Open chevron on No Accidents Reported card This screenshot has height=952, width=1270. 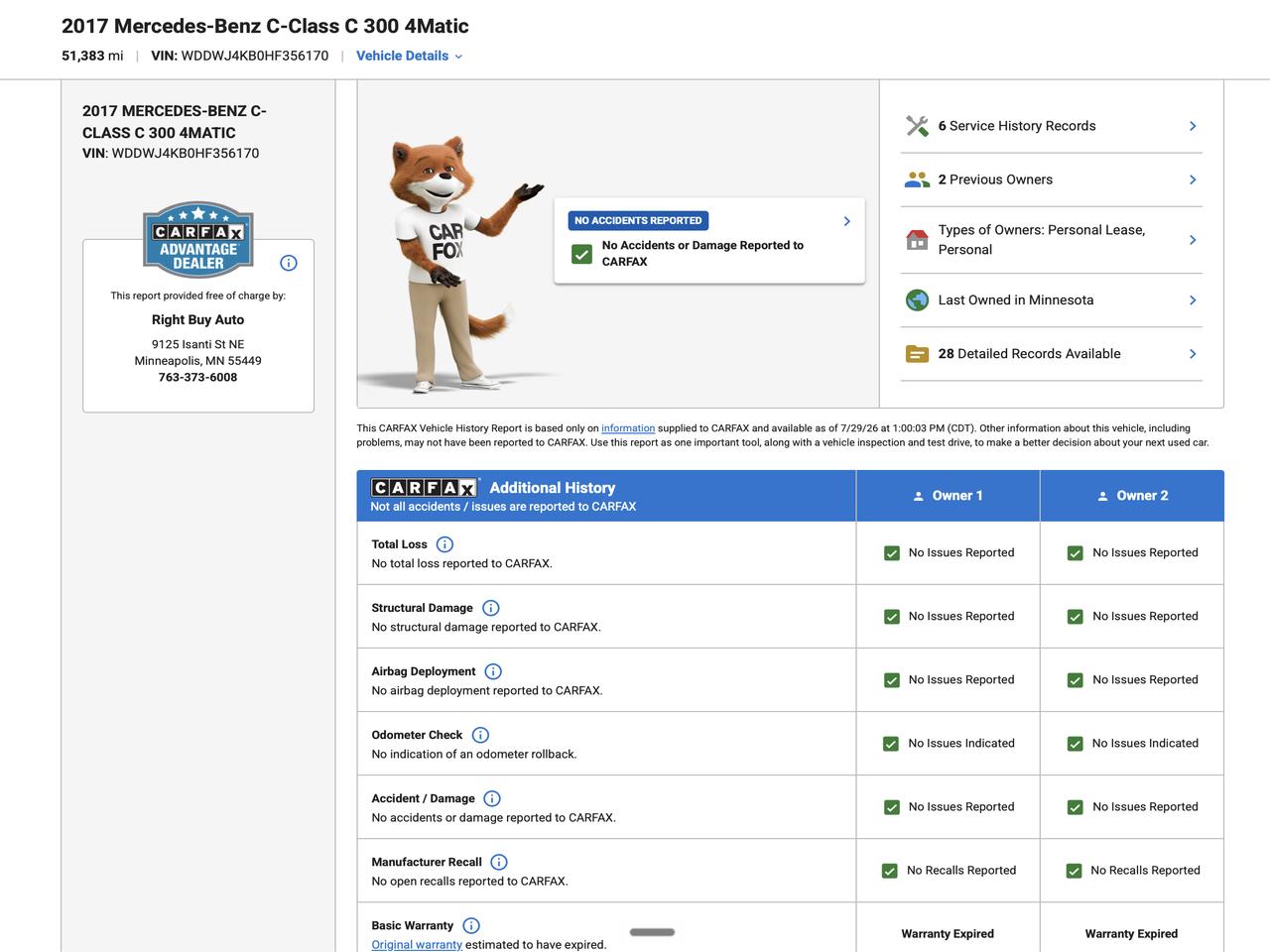(x=846, y=221)
